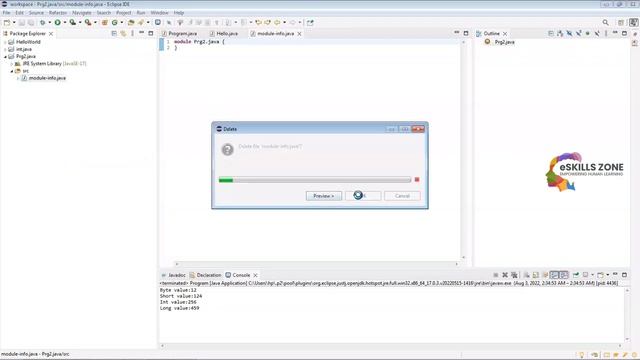Minimize the Package Explorer view
The width and height of the screenshot is (640, 360).
point(142,33)
